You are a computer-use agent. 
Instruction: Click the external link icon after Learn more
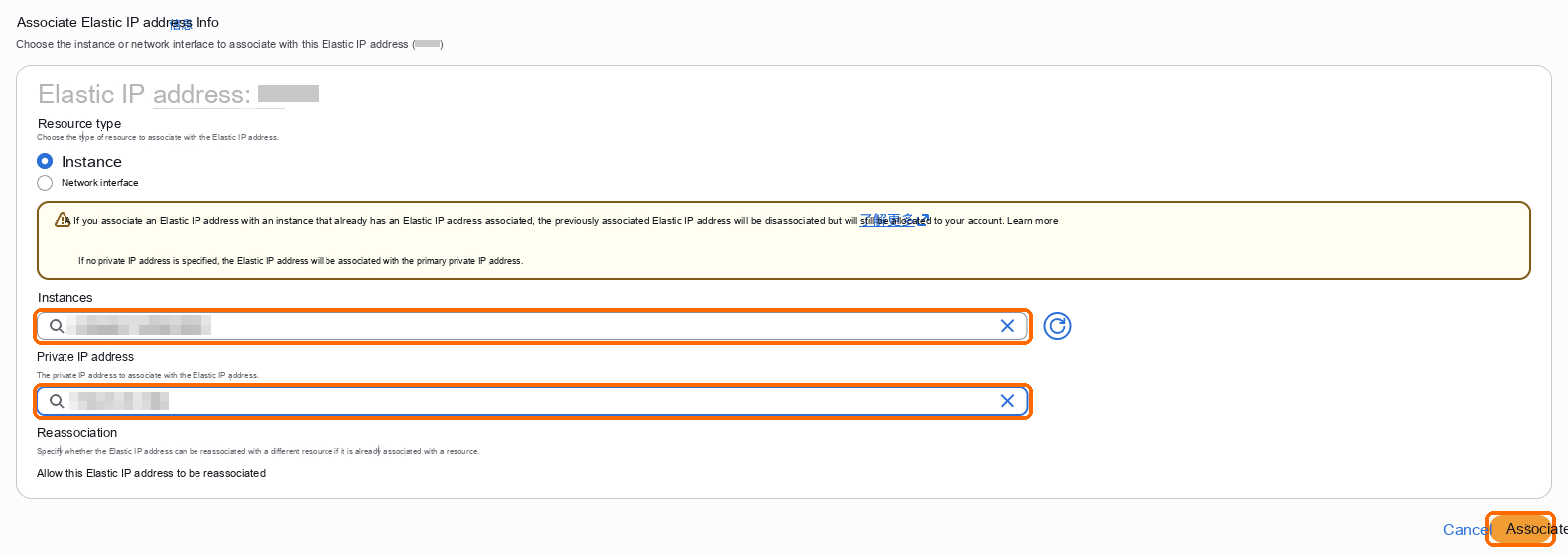coord(924,220)
